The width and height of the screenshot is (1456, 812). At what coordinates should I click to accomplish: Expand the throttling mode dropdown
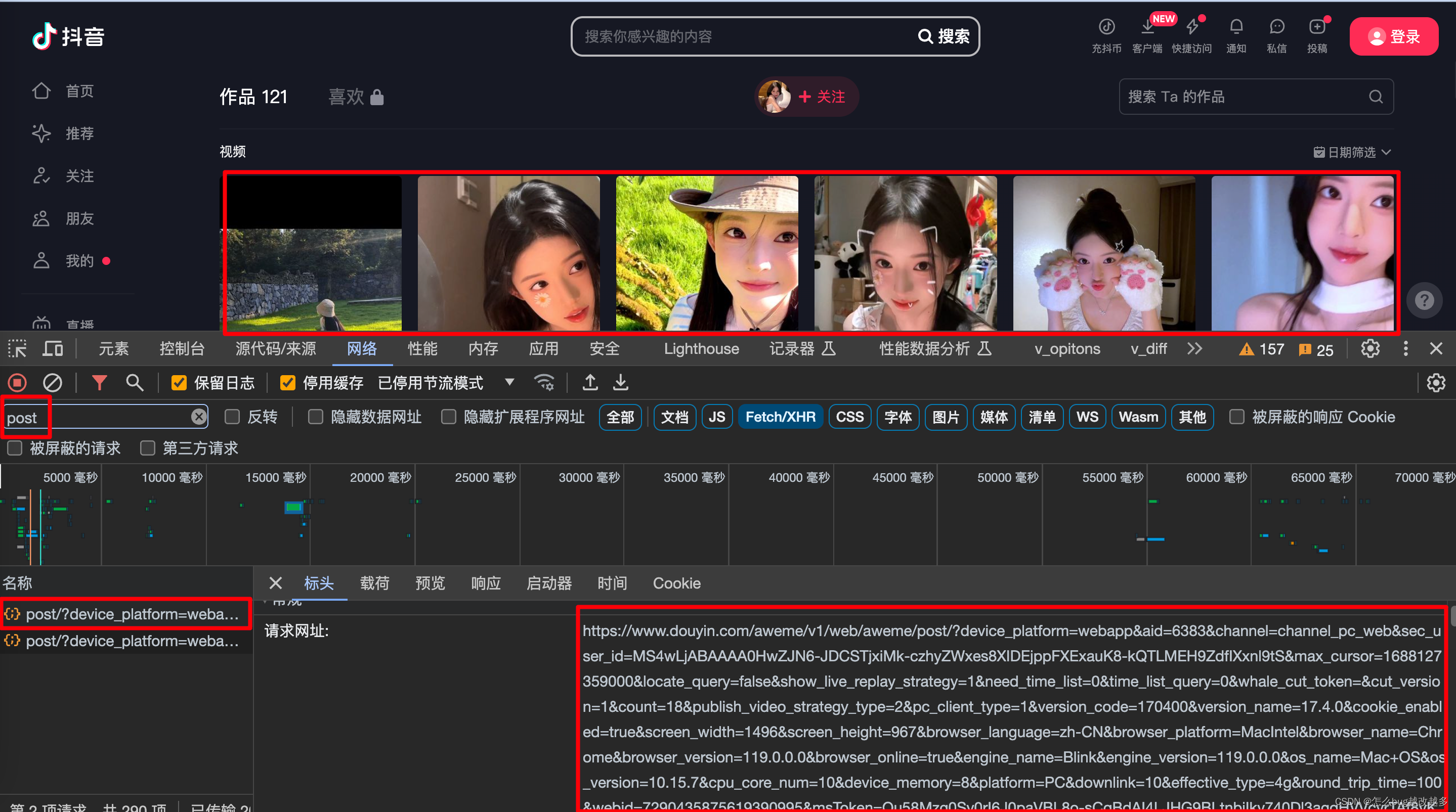pos(509,382)
